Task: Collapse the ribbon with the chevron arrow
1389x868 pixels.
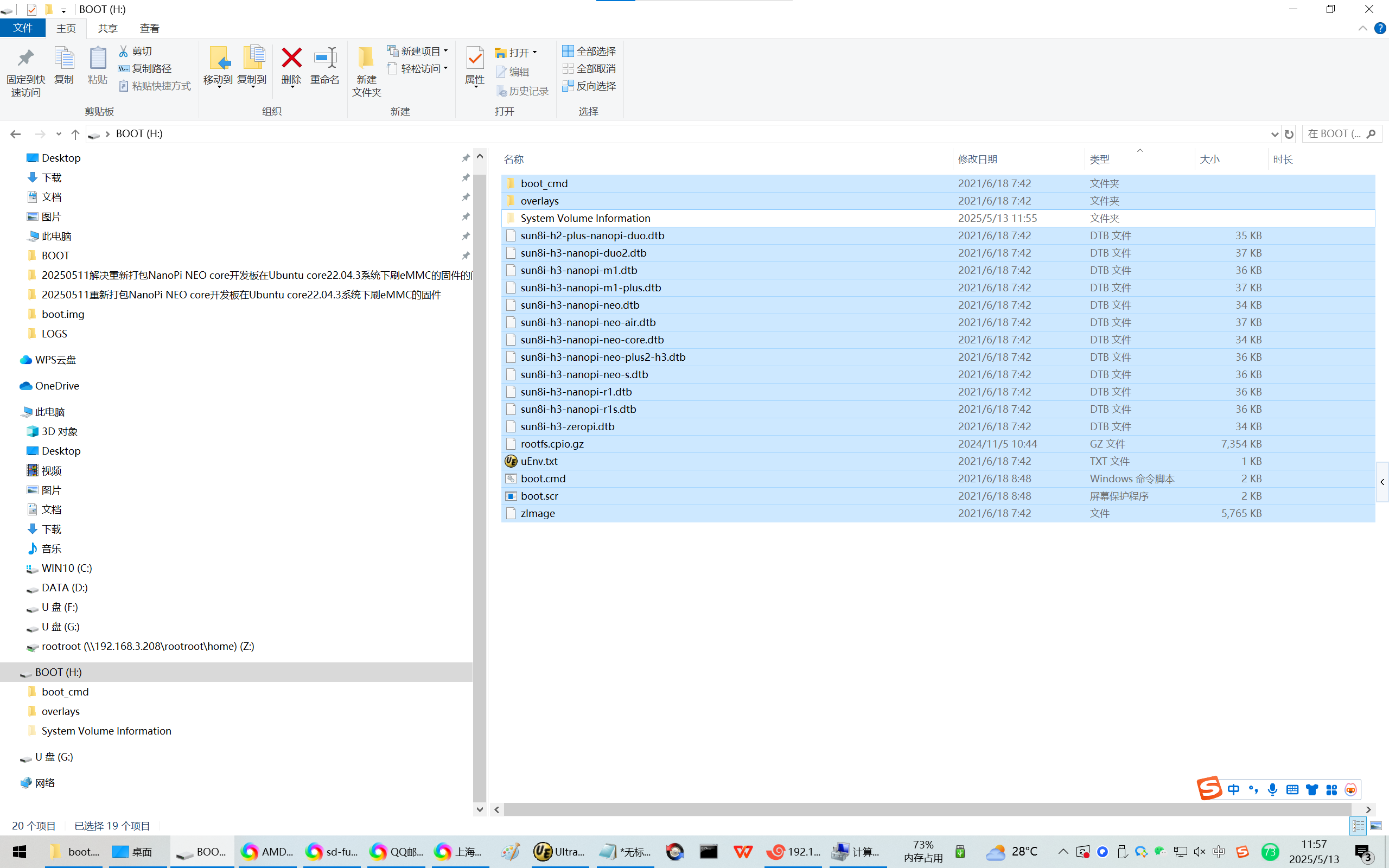Action: (1362, 28)
